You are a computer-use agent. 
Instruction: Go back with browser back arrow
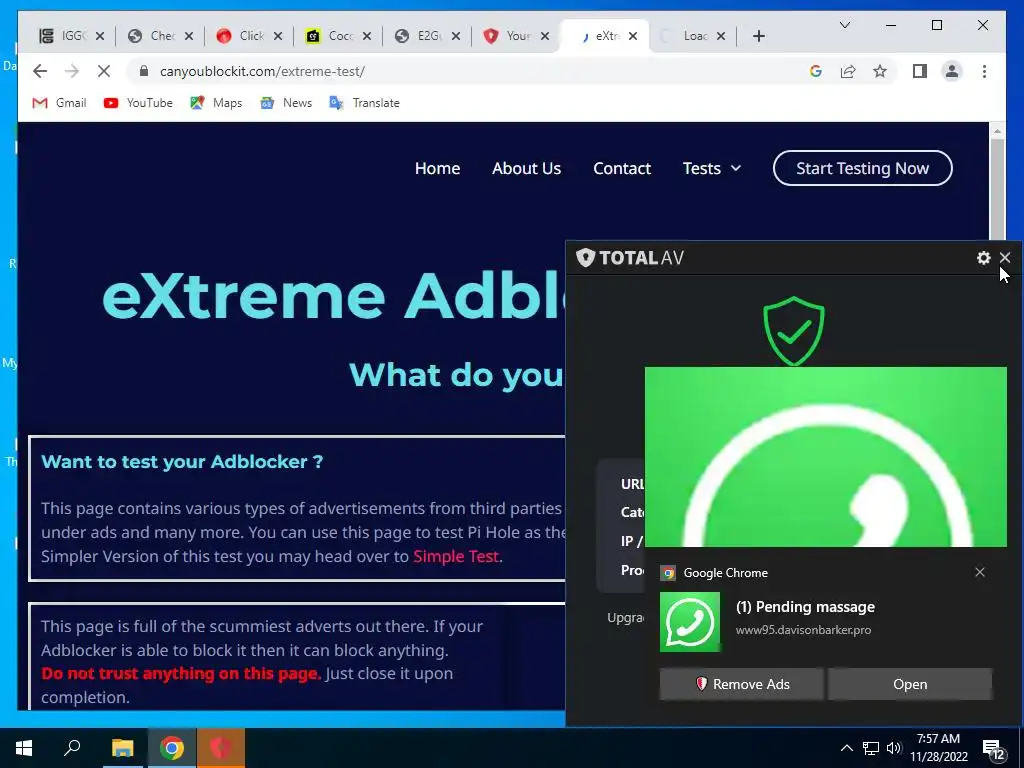click(x=40, y=71)
